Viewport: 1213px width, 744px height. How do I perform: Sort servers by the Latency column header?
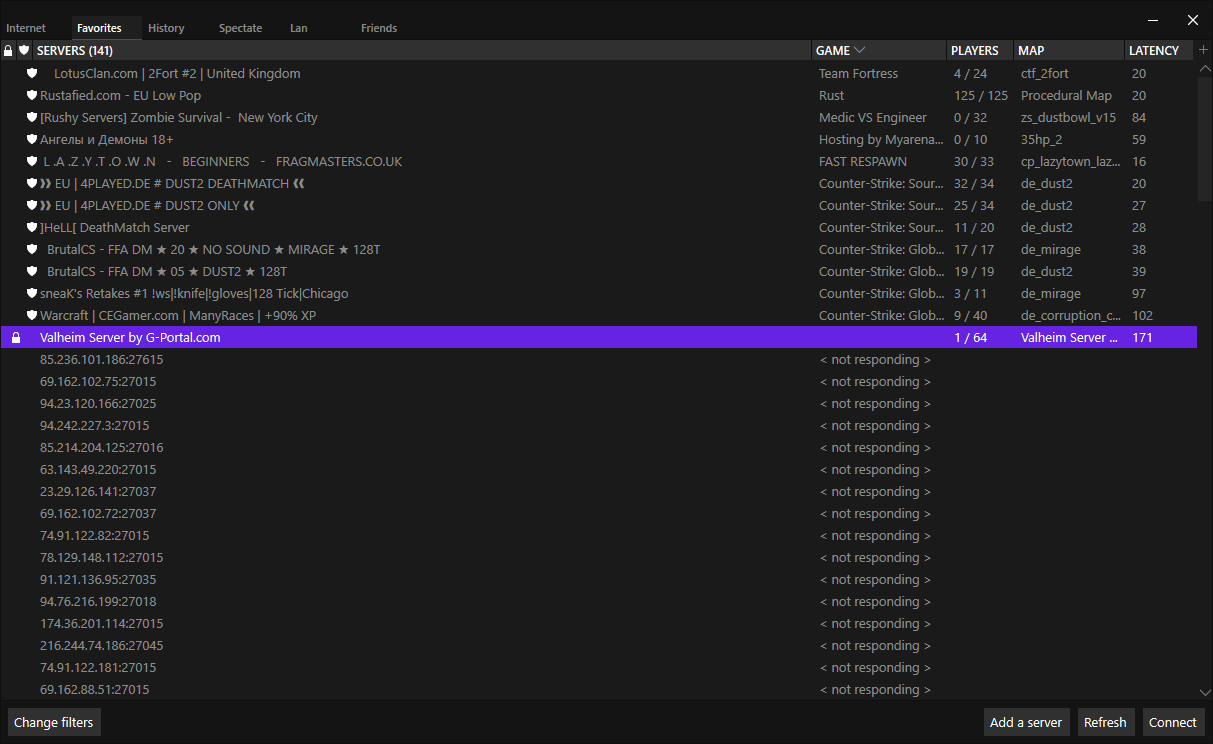[1153, 51]
